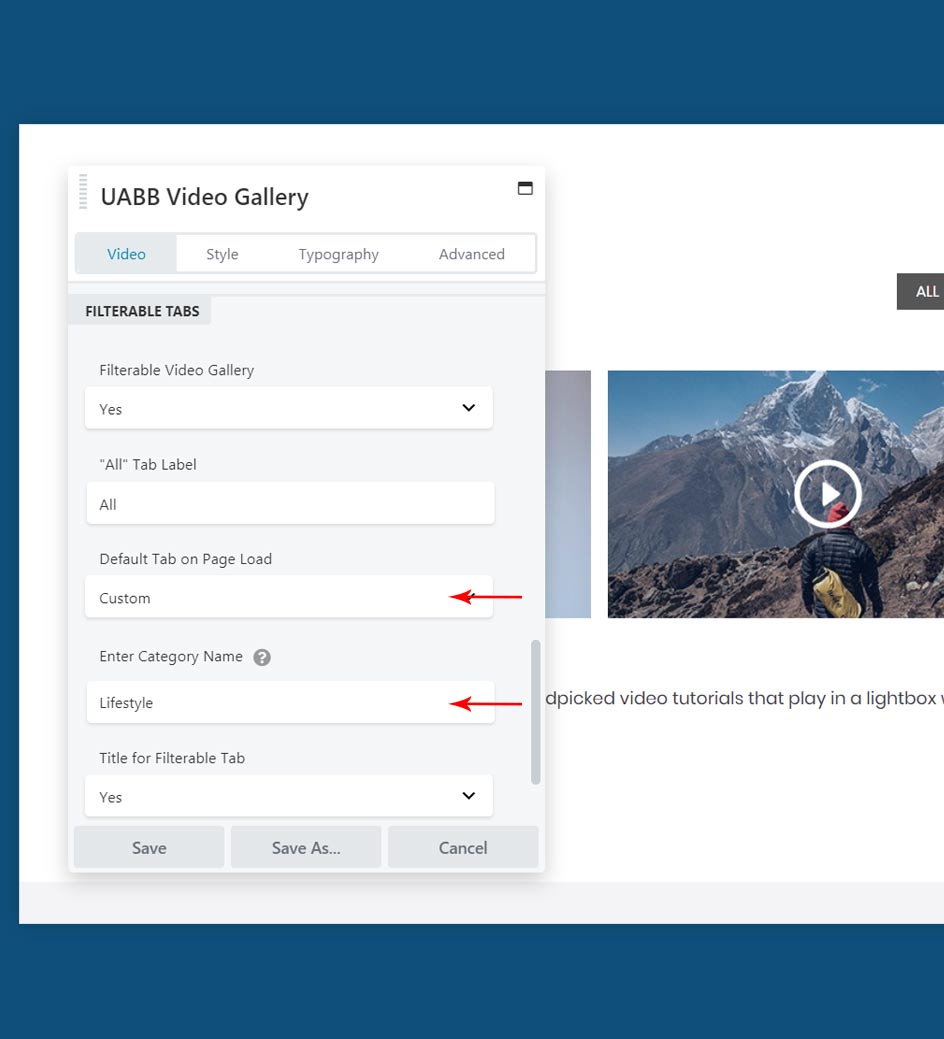Open the Typography tab
Image resolution: width=944 pixels, height=1039 pixels.
[339, 254]
